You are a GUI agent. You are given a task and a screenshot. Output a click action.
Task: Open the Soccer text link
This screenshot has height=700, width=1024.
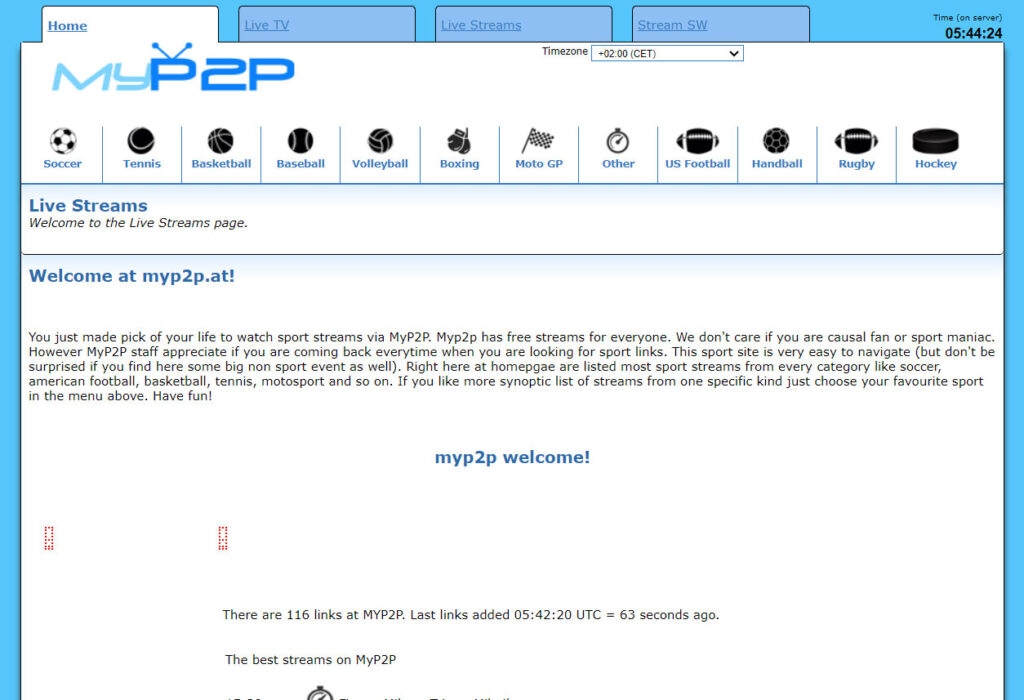tap(63, 164)
